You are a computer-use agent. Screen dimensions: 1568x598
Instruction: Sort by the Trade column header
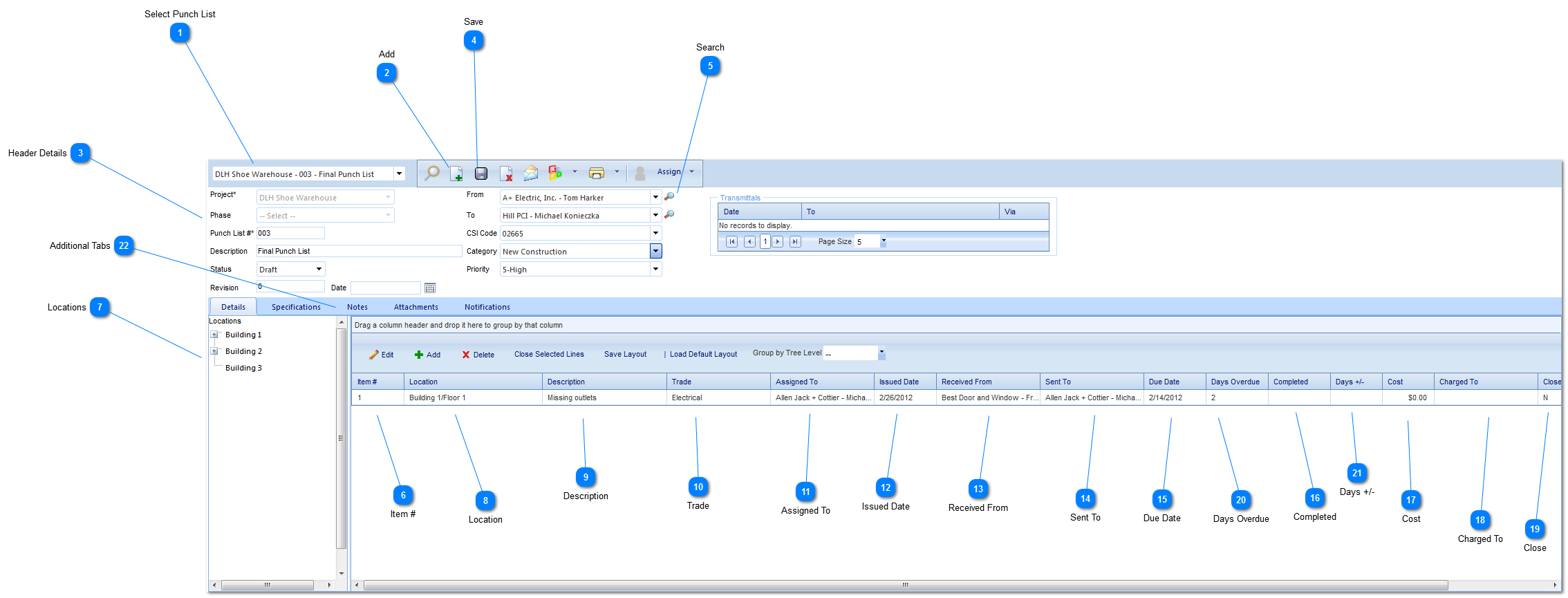pyautogui.click(x=718, y=382)
